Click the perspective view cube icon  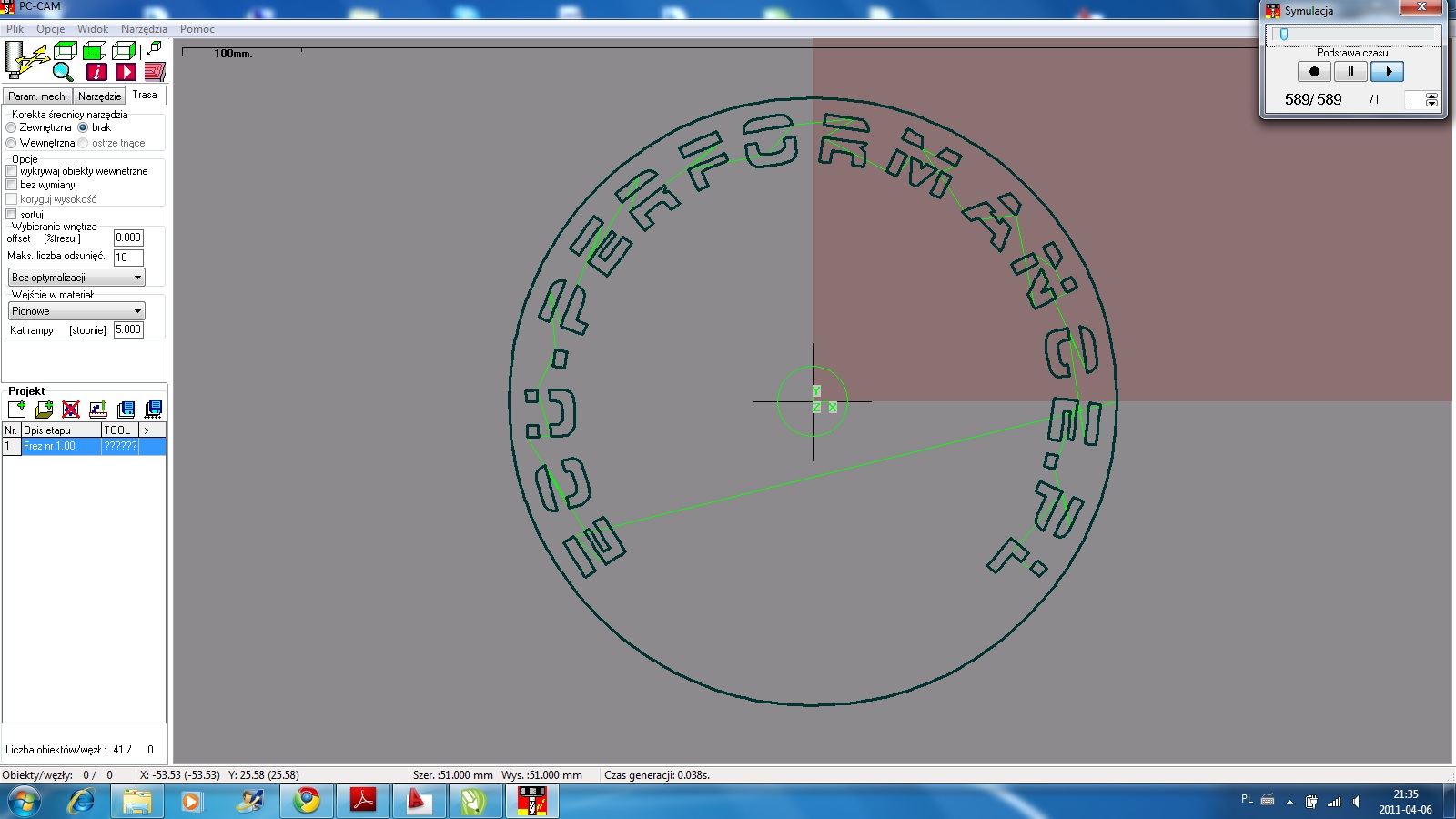[151, 51]
